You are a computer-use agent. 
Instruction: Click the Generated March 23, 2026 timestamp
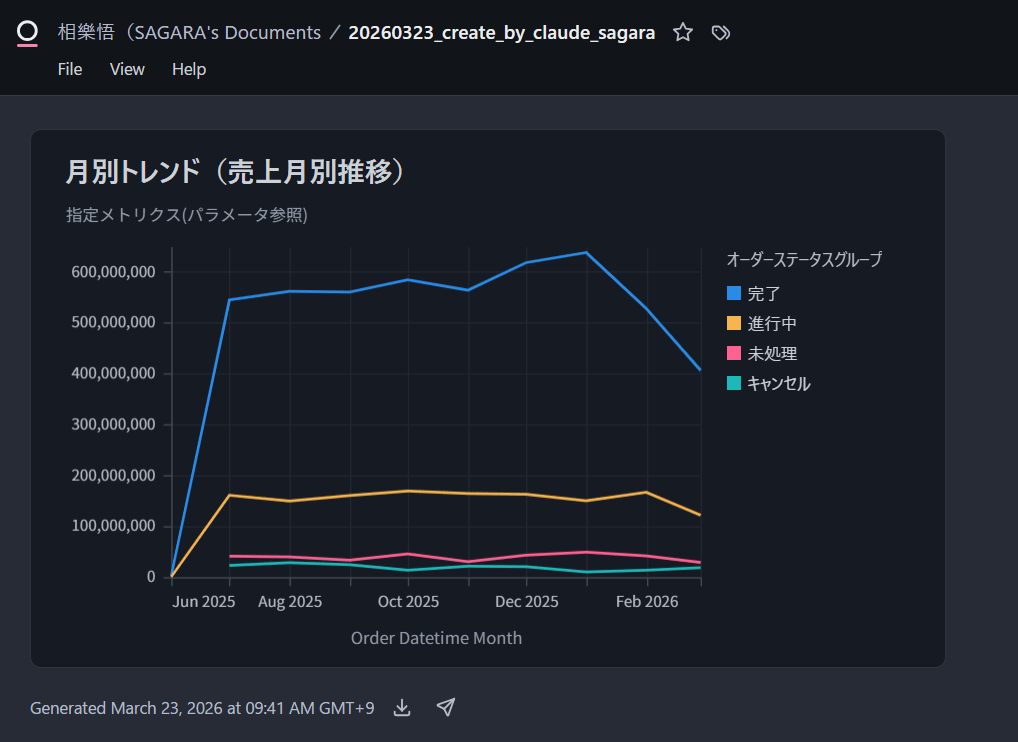pos(202,708)
